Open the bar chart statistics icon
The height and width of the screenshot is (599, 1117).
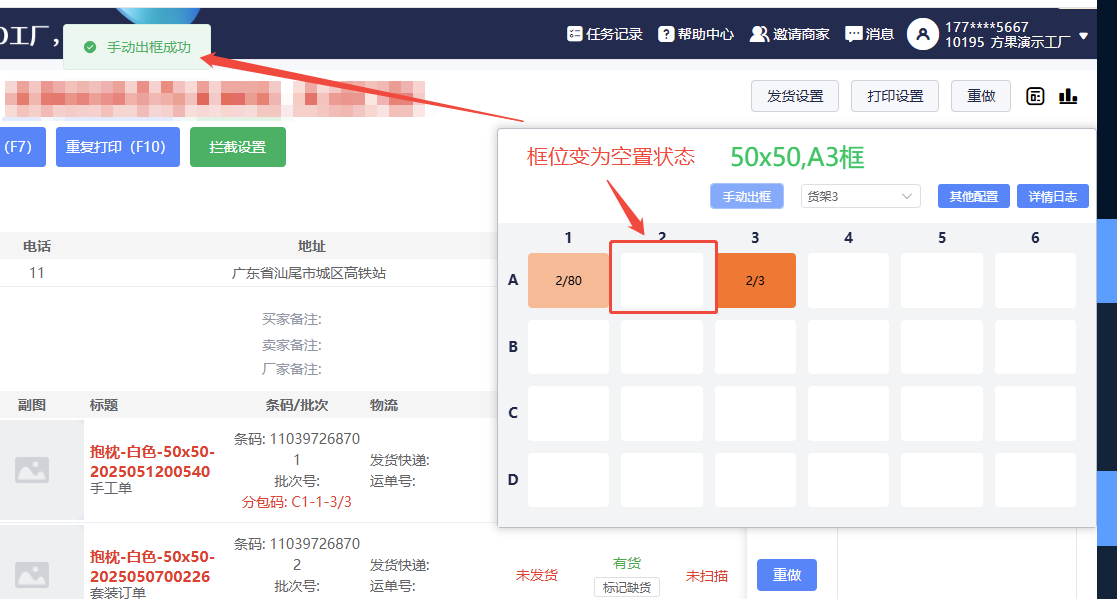(1068, 96)
